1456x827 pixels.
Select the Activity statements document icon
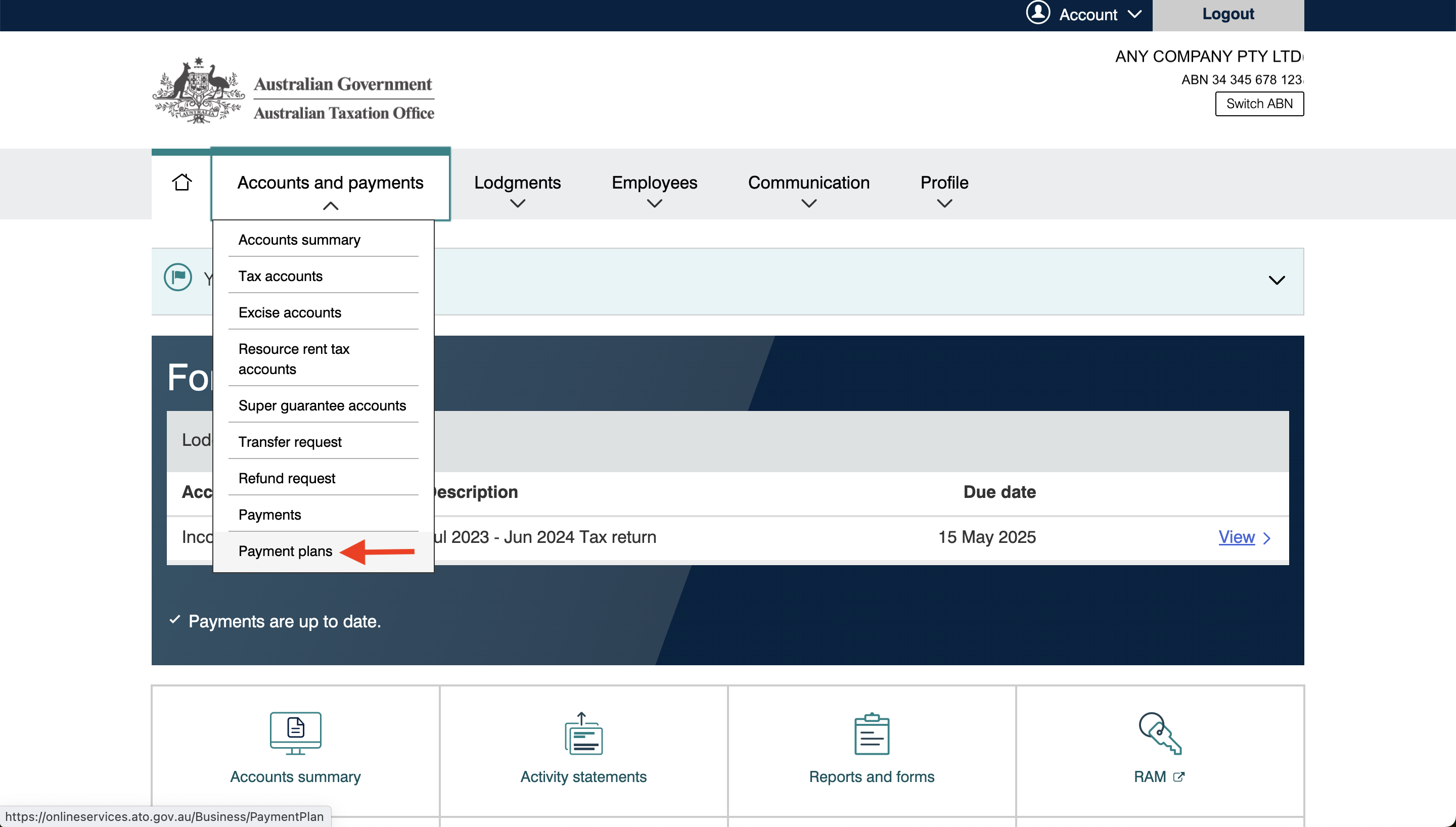(583, 734)
